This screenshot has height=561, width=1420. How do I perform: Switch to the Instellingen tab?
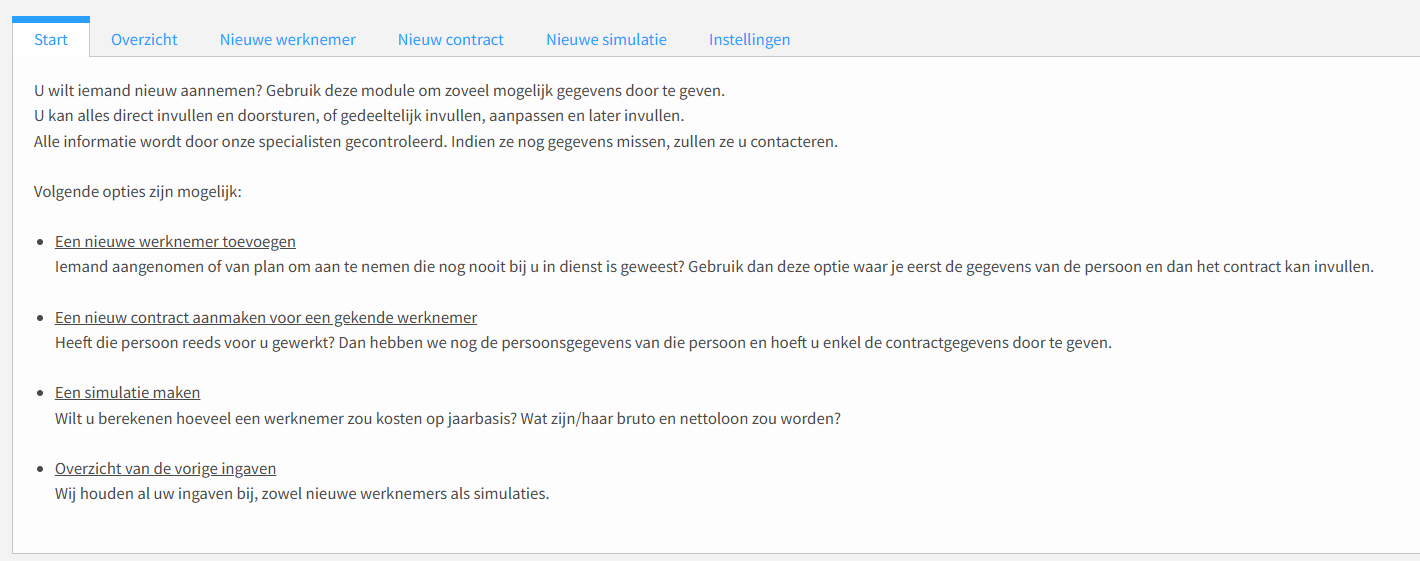point(750,39)
